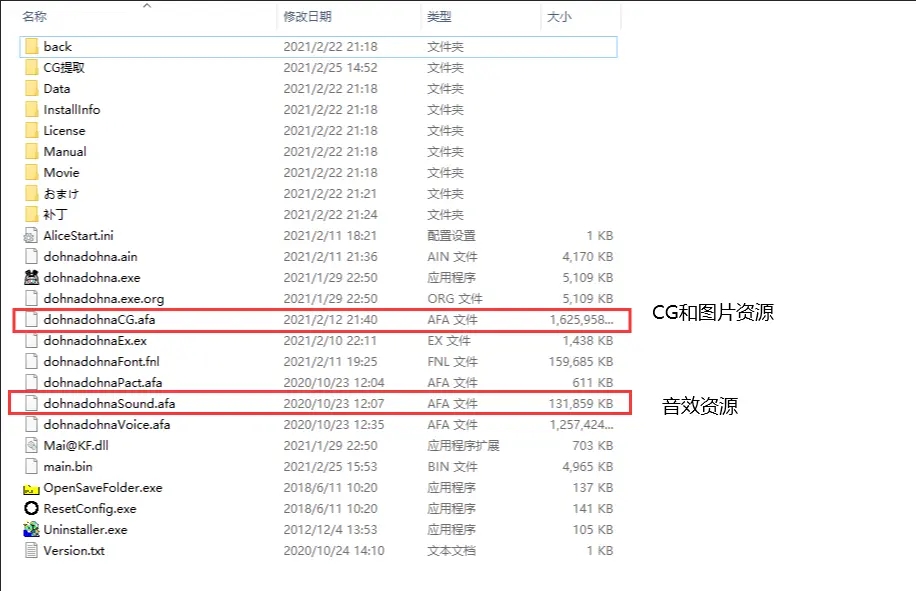
Task: Click the 补丁 folder icon
Action: coord(32,215)
